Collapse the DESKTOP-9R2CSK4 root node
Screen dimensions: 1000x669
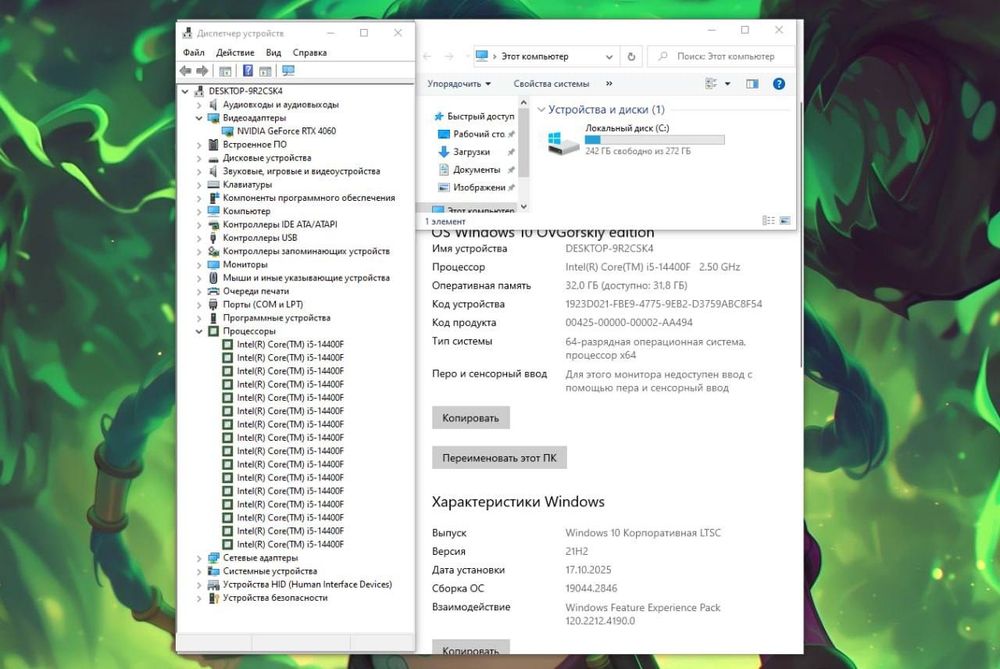click(x=185, y=91)
